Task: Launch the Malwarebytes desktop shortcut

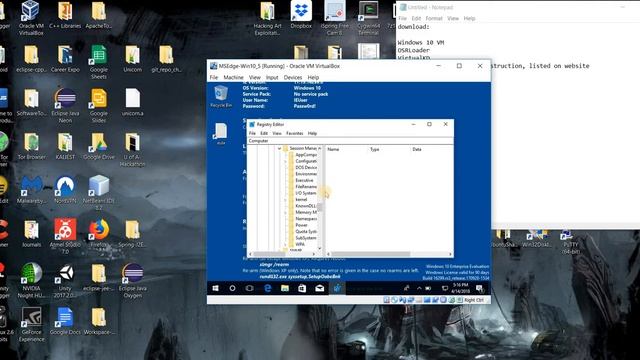Action: pyautogui.click(x=31, y=190)
